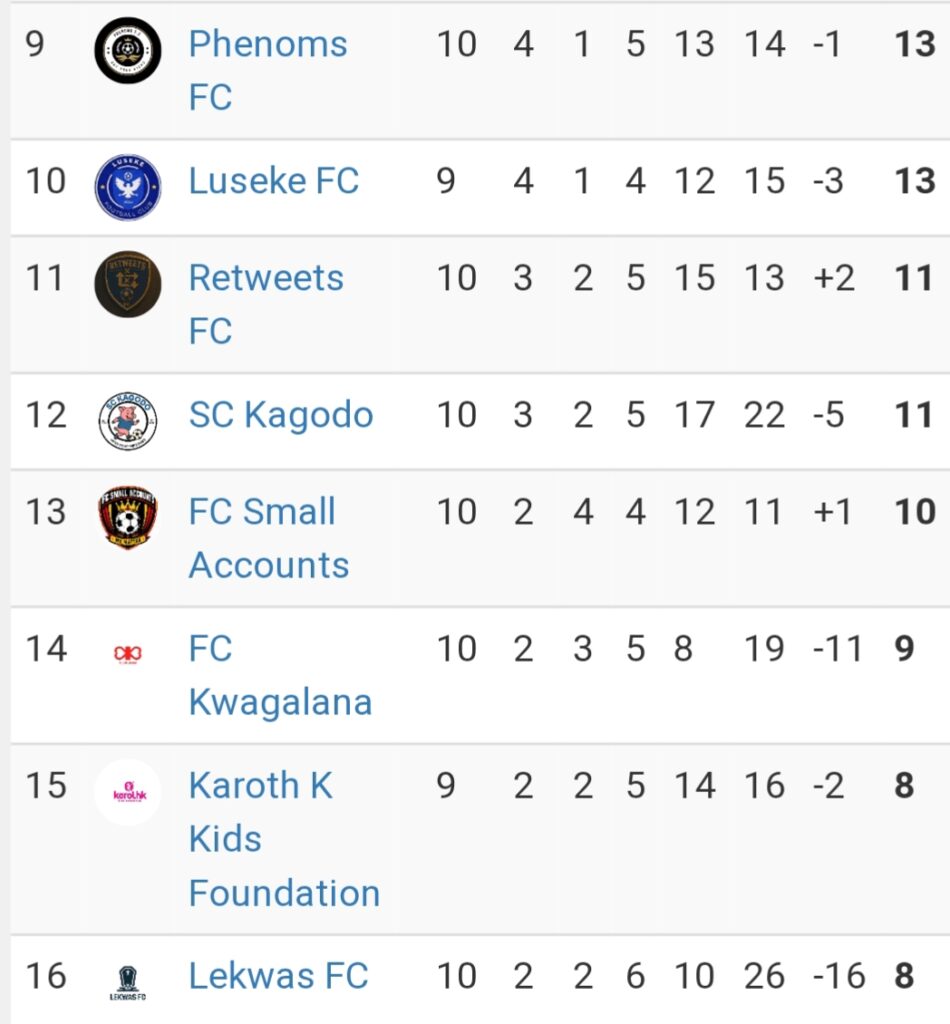Viewport: 950px width, 1024px height.
Task: Click the Retweets FC dark badge
Action: [128, 284]
